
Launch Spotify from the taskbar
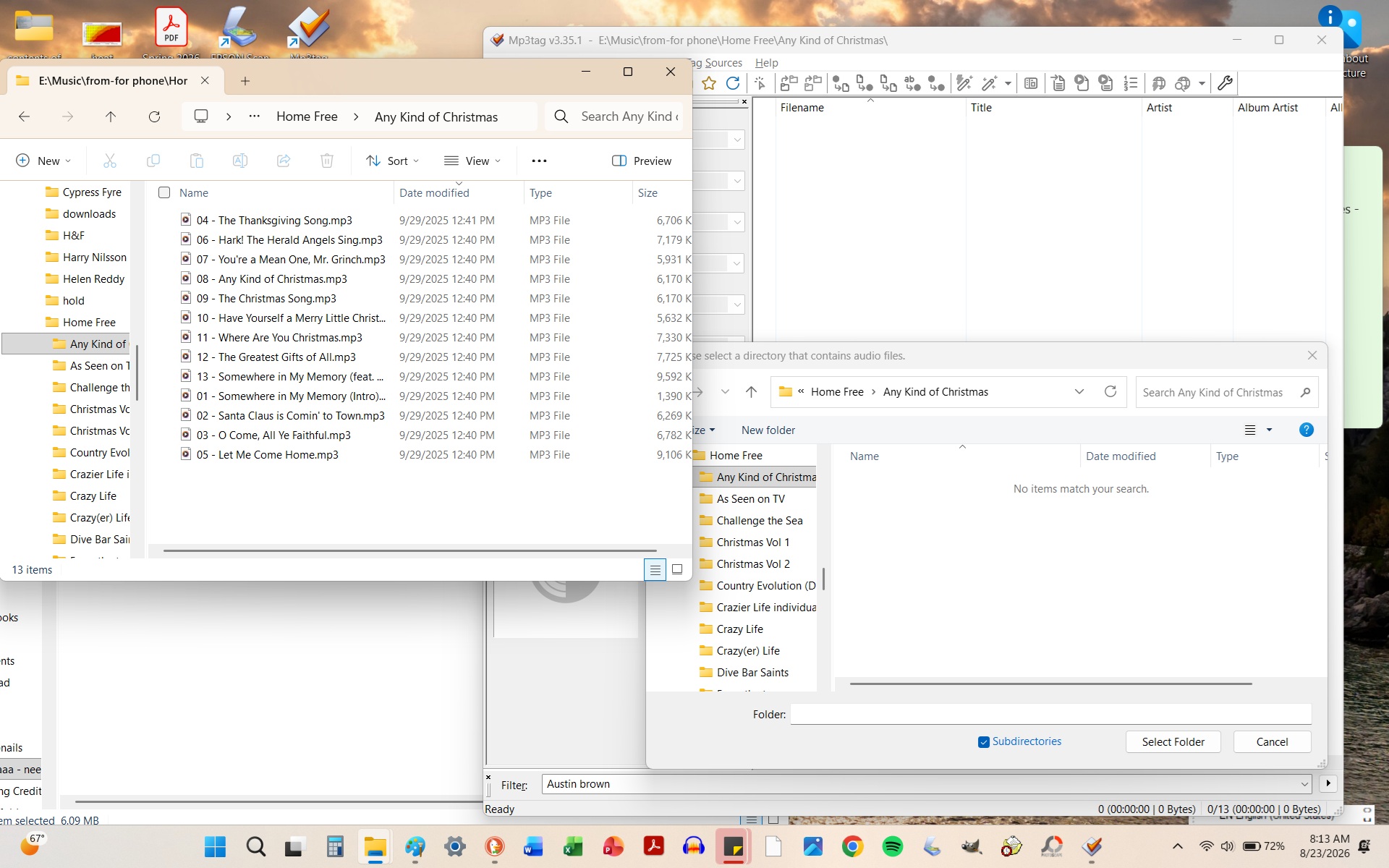click(x=893, y=846)
